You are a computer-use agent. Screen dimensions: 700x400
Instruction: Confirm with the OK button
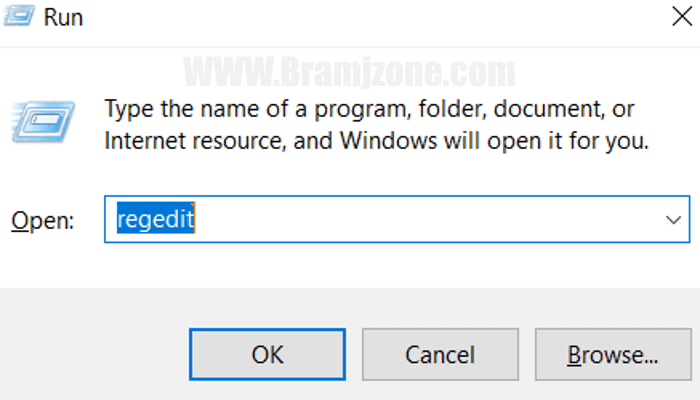tap(267, 354)
